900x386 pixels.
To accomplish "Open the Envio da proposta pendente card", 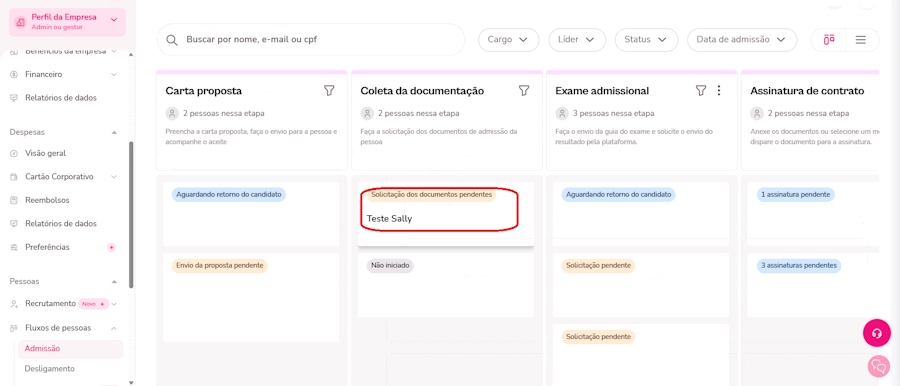I will coord(251,298).
